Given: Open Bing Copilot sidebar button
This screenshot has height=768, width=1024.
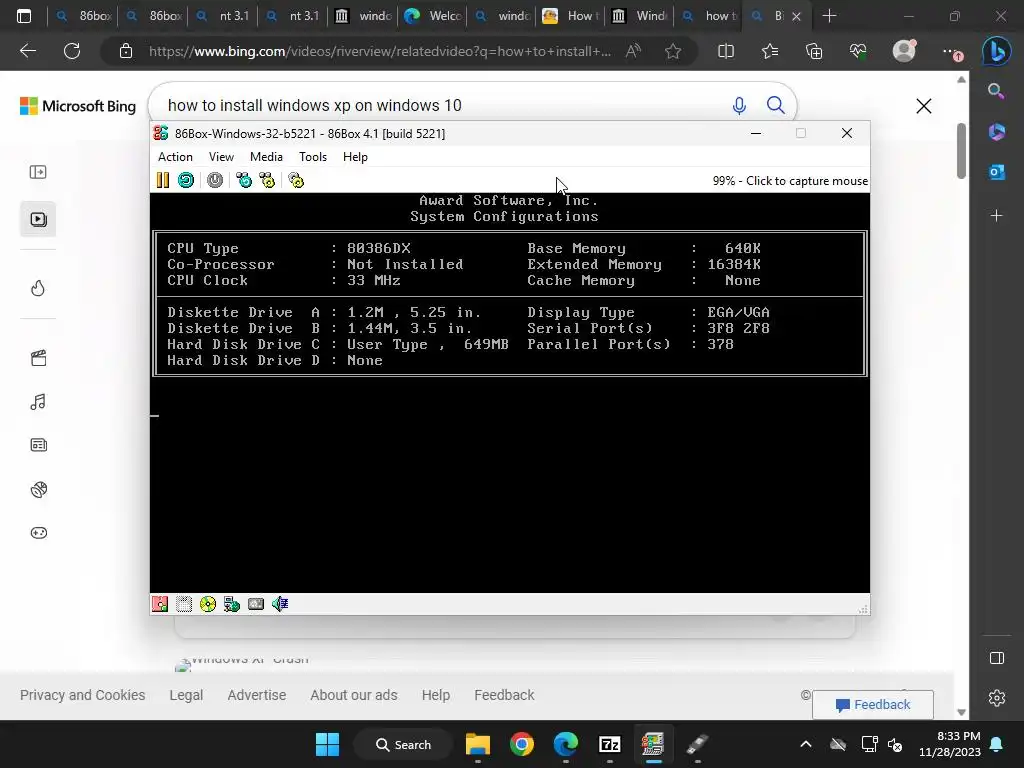Looking at the screenshot, I should point(997,51).
